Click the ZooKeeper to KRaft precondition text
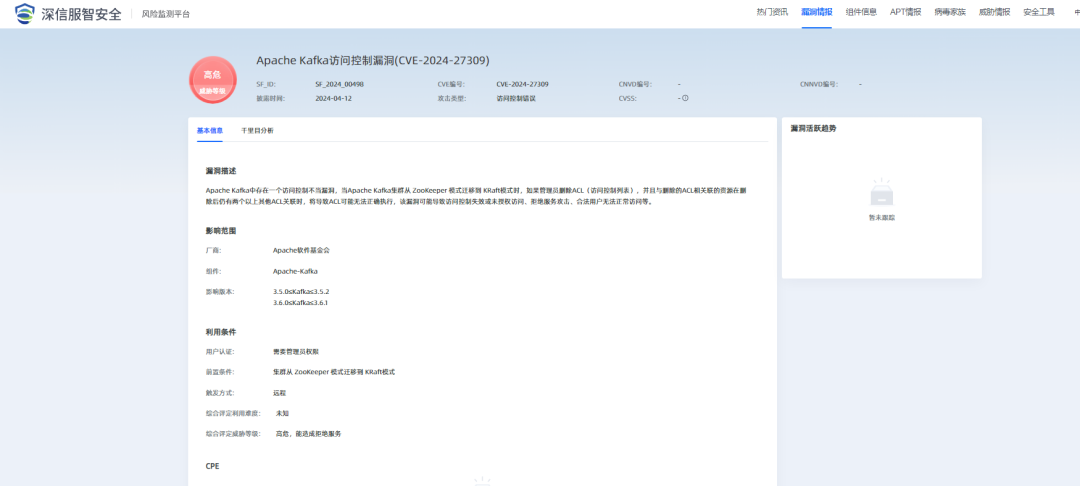Image resolution: width=1080 pixels, height=486 pixels. tap(333, 372)
